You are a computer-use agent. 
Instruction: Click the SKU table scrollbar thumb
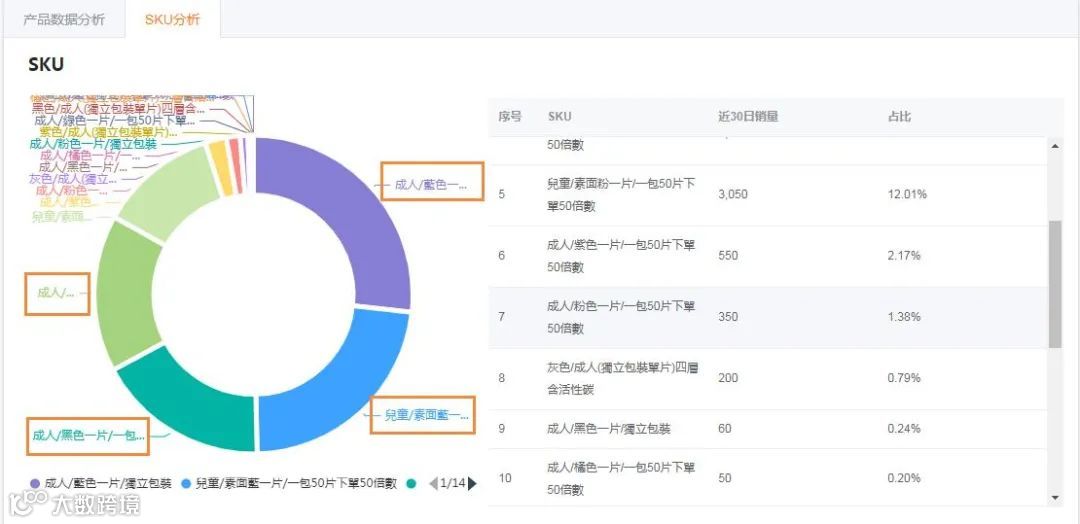1054,285
